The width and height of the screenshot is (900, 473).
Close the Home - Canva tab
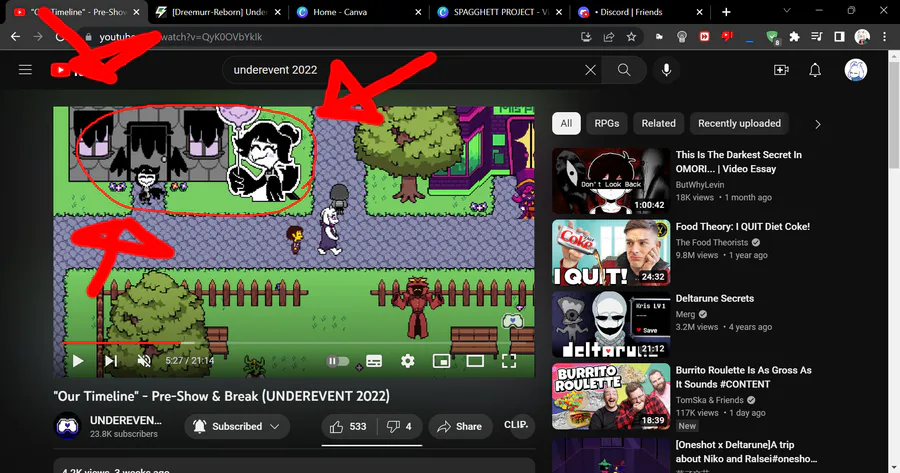(x=418, y=12)
